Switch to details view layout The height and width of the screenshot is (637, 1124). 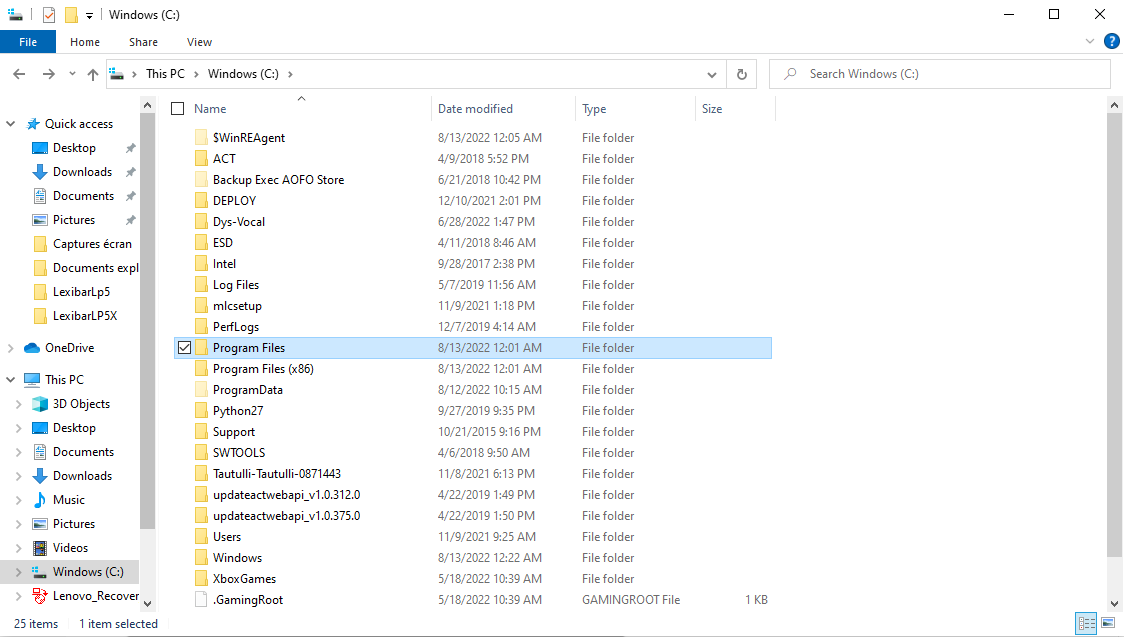(1087, 623)
